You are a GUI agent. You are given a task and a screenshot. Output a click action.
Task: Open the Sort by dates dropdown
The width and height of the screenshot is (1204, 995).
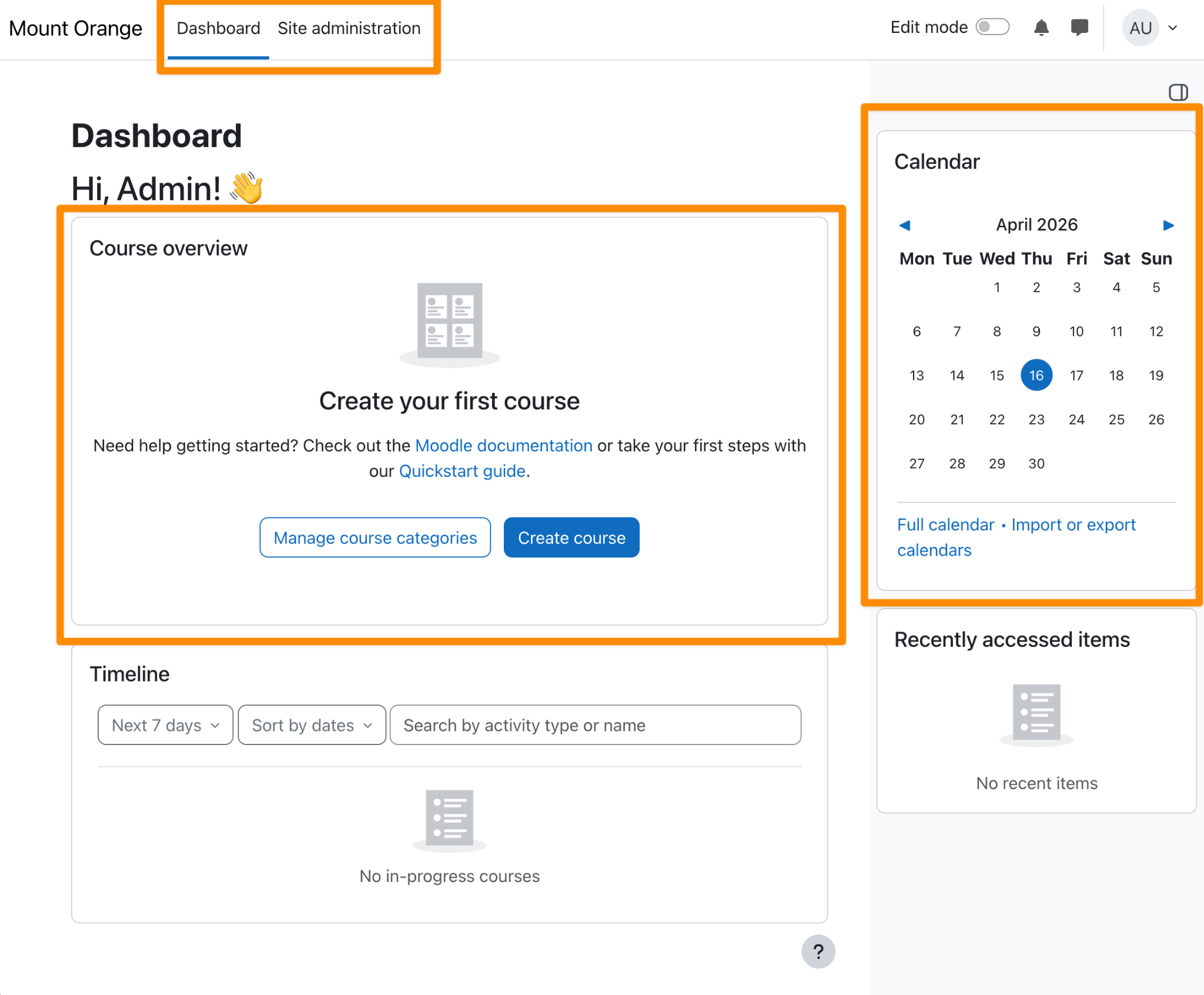click(312, 725)
